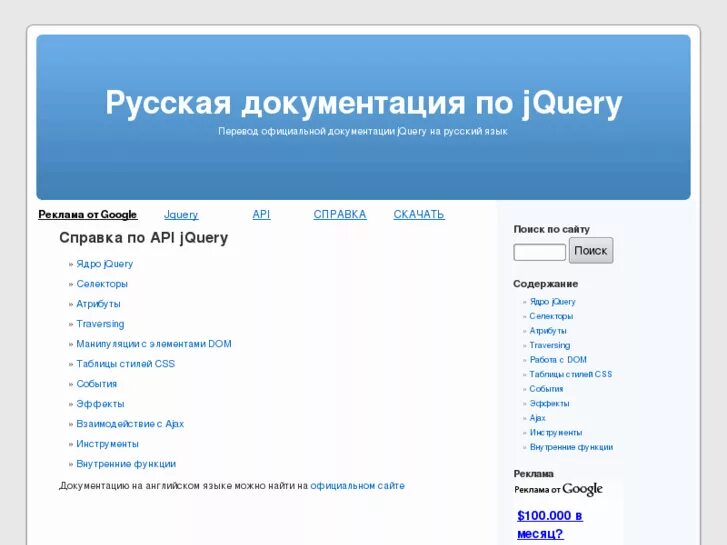Open the API ad link

click(261, 214)
